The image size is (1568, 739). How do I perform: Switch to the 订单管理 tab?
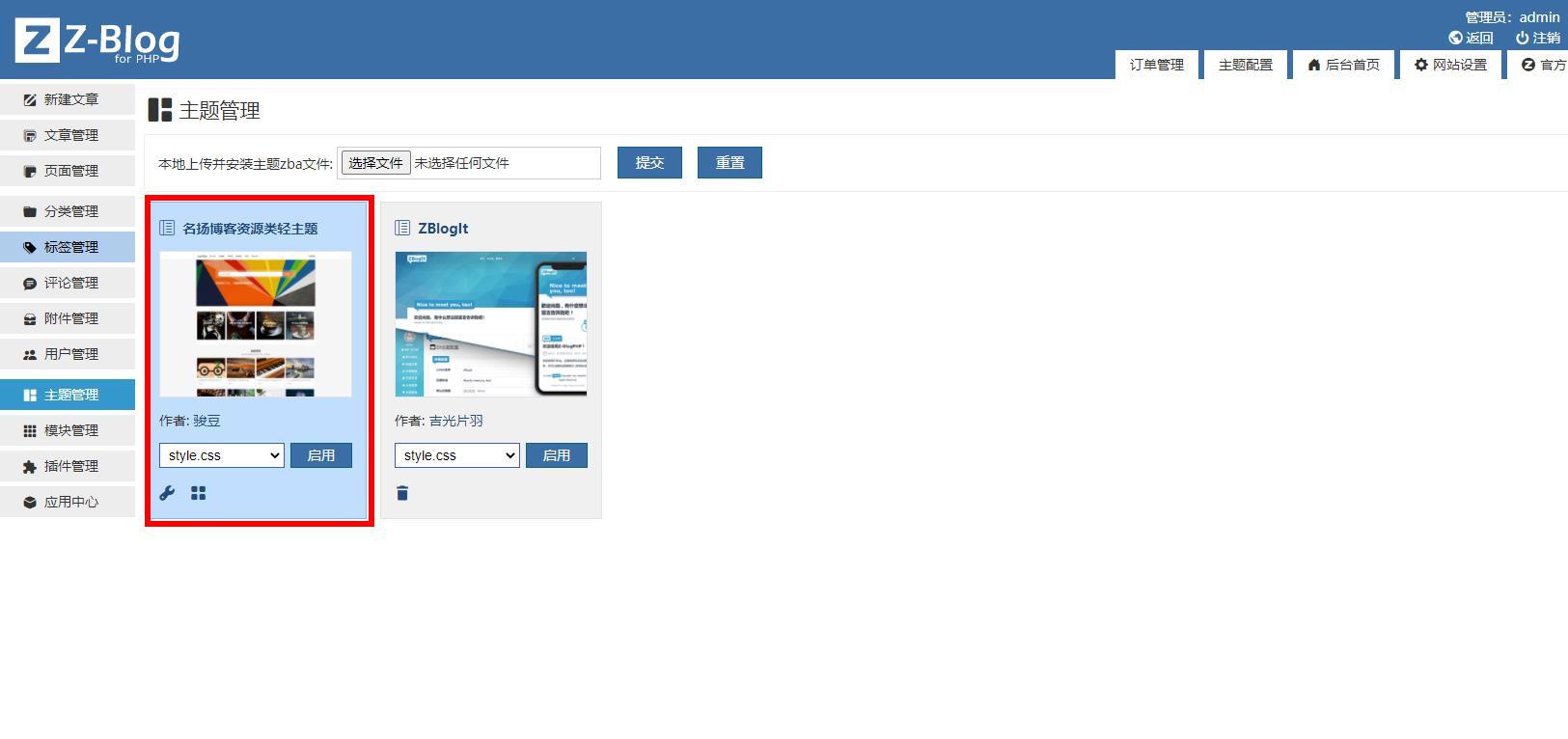(x=1156, y=65)
